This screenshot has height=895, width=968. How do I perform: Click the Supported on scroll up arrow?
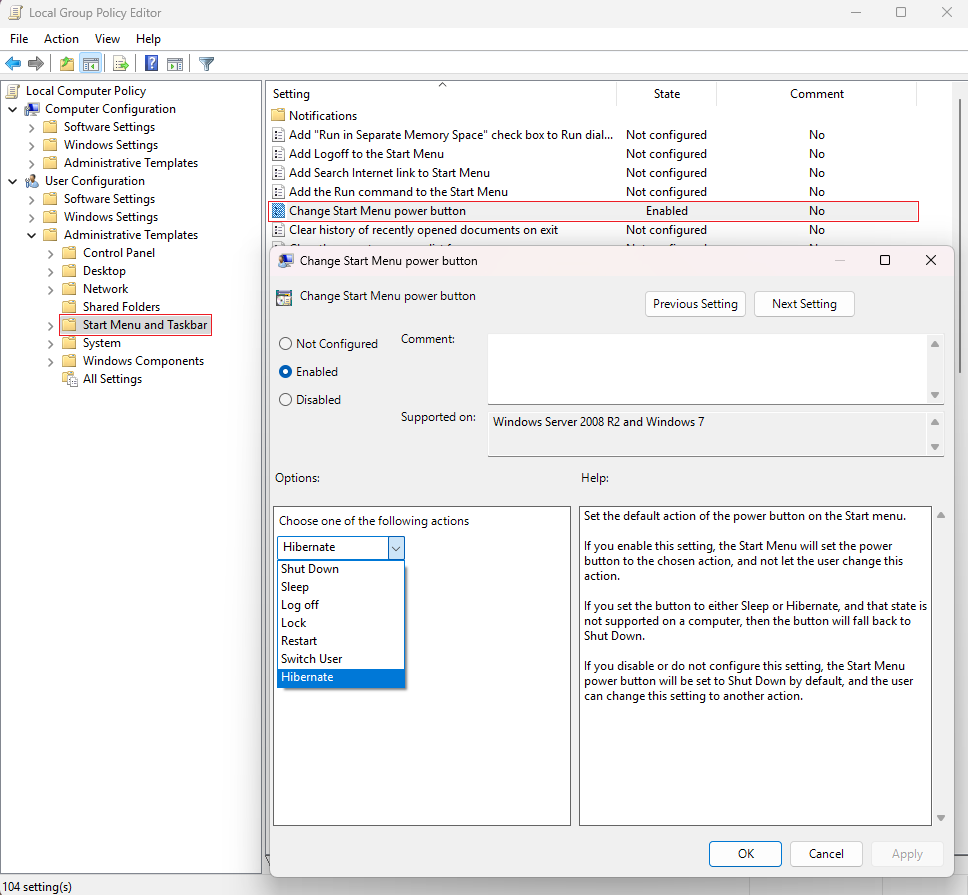[935, 422]
